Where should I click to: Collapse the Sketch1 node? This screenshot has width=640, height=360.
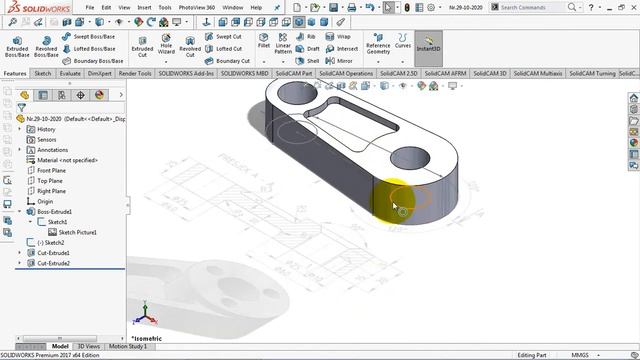tap(30, 222)
